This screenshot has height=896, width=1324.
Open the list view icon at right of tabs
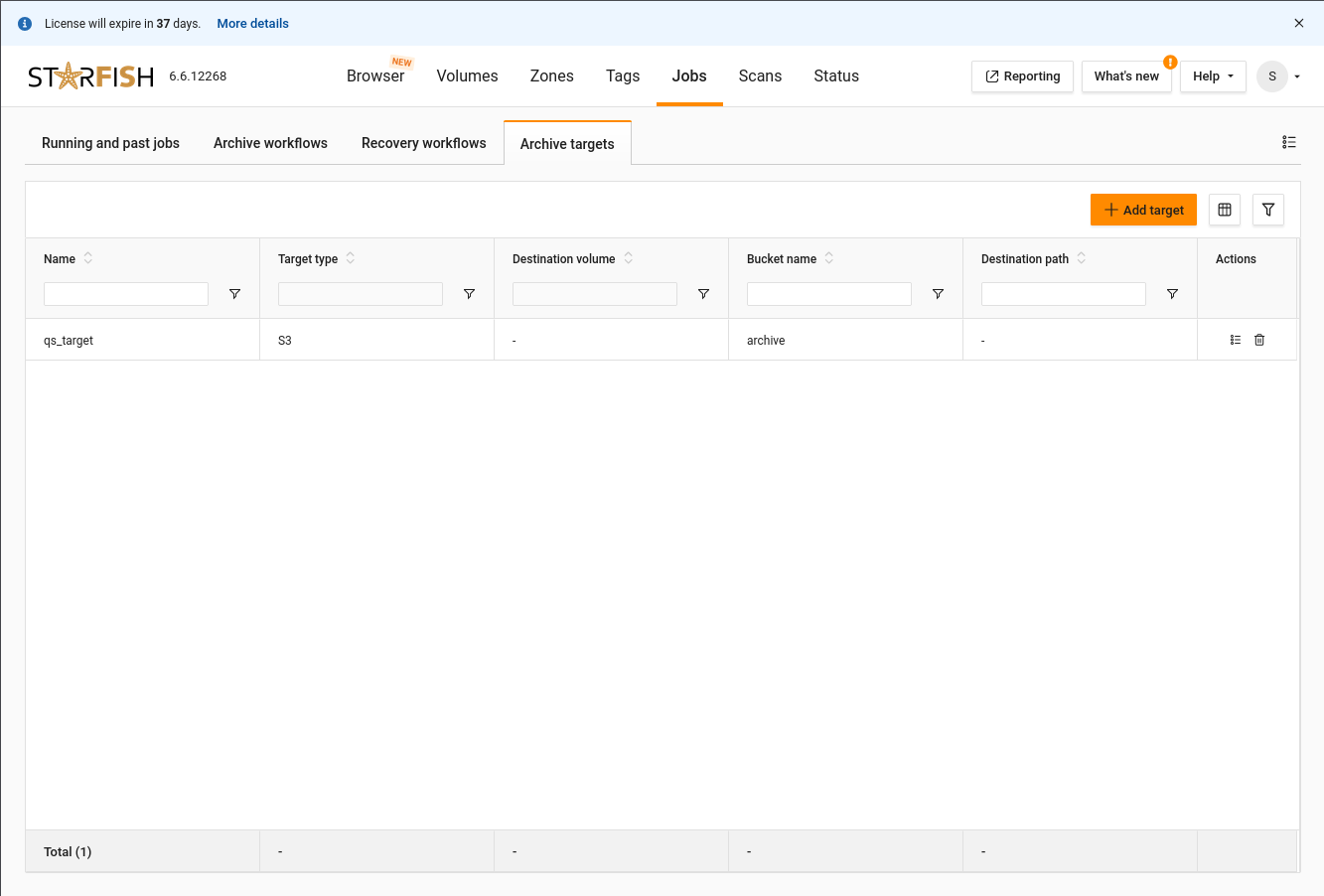click(1289, 142)
